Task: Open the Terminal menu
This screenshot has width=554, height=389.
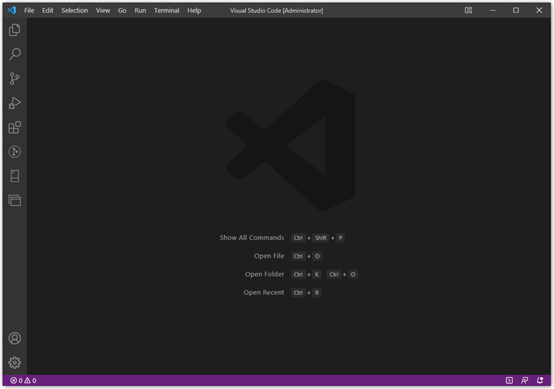Action: click(x=166, y=11)
